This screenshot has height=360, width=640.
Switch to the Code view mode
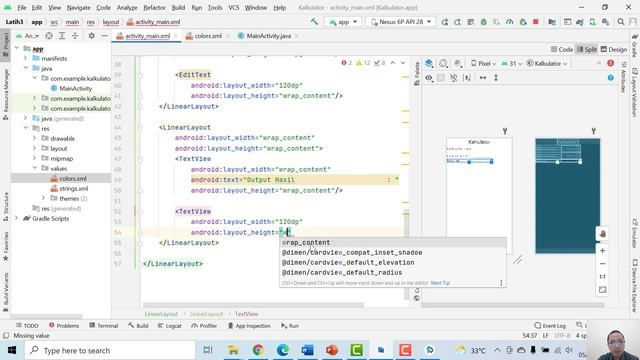(562, 49)
